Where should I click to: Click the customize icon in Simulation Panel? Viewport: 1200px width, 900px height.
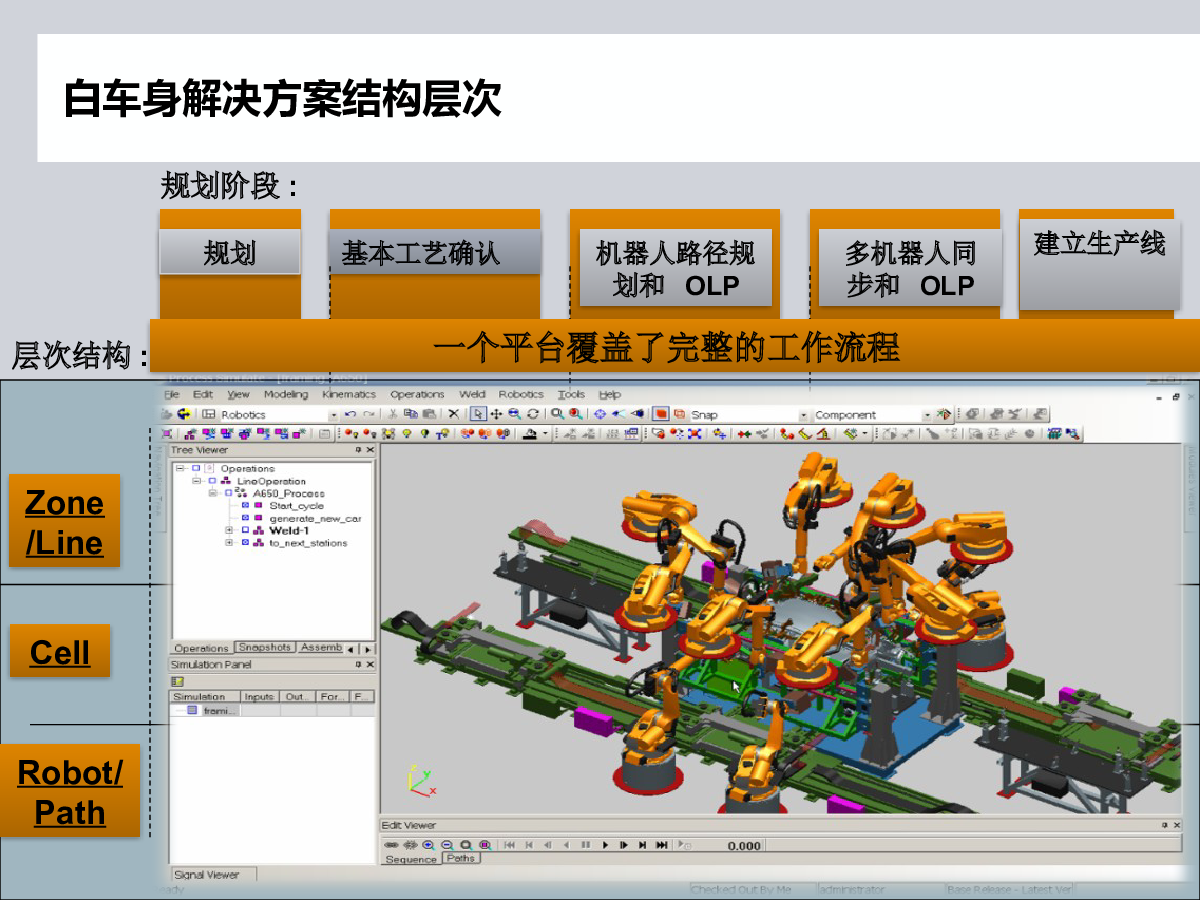179,681
